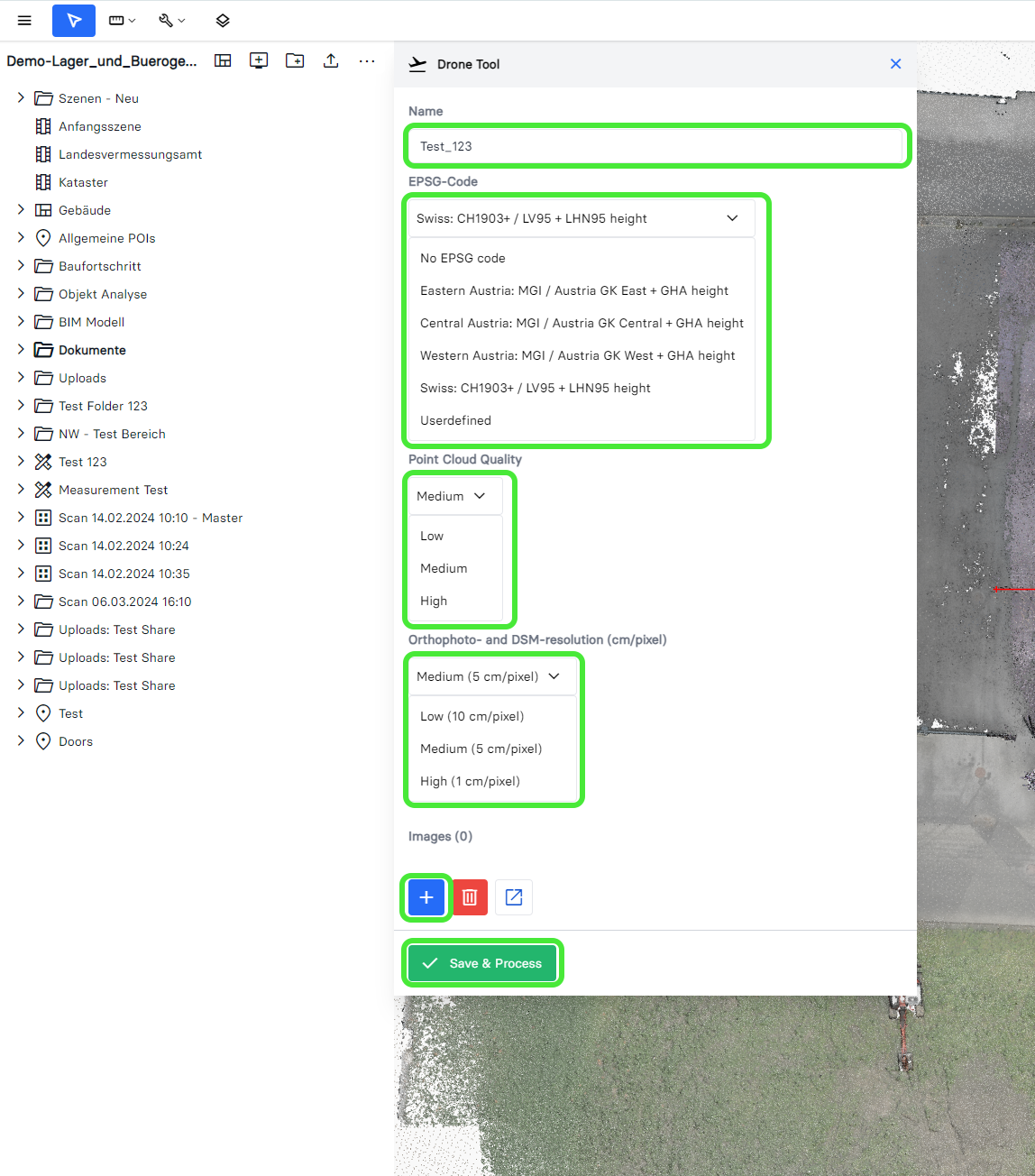Expand the Baufortschritt folder
The height and width of the screenshot is (1176, 1035).
[x=21, y=266]
